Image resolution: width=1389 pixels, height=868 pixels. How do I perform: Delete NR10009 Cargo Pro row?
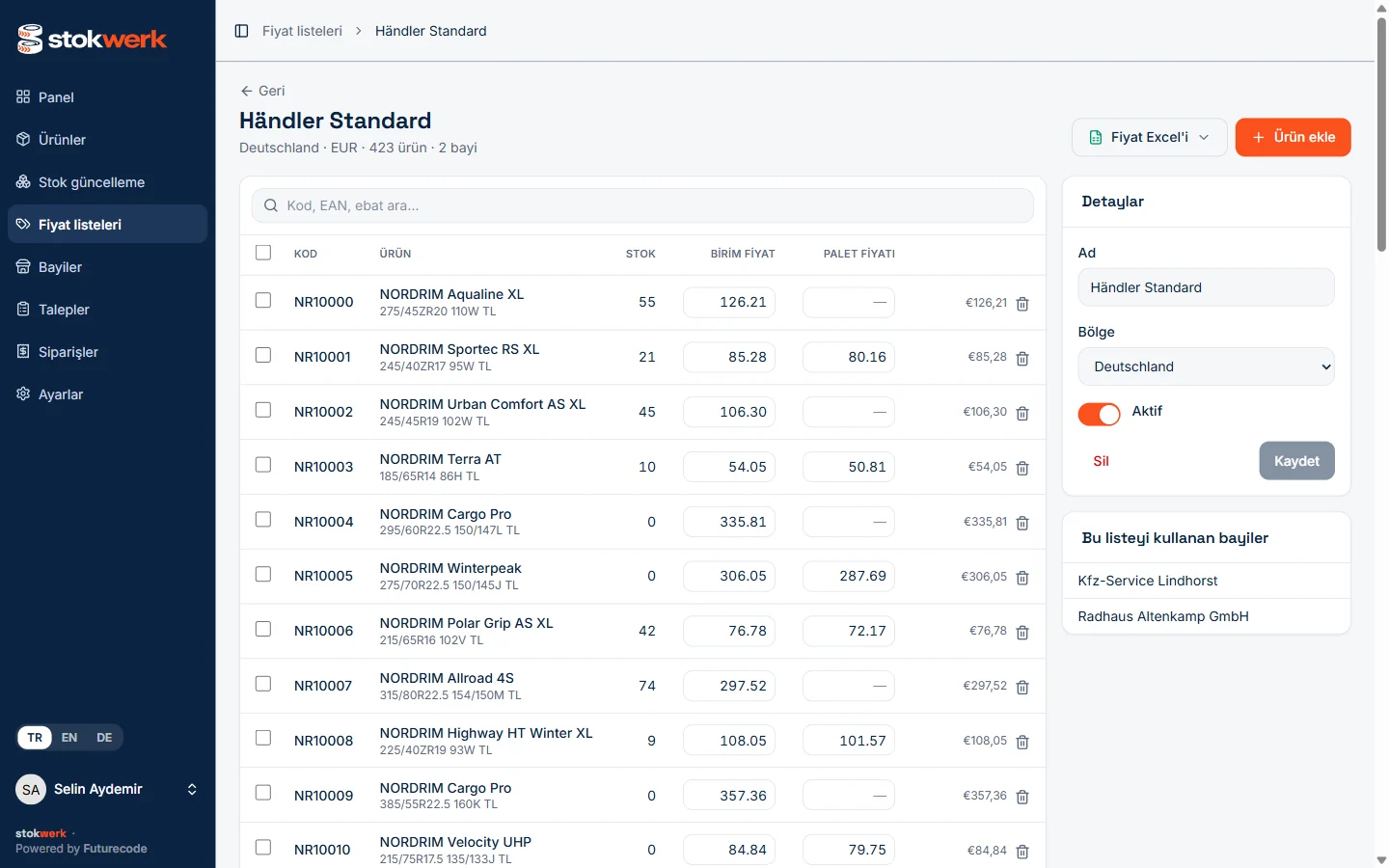click(x=1022, y=798)
